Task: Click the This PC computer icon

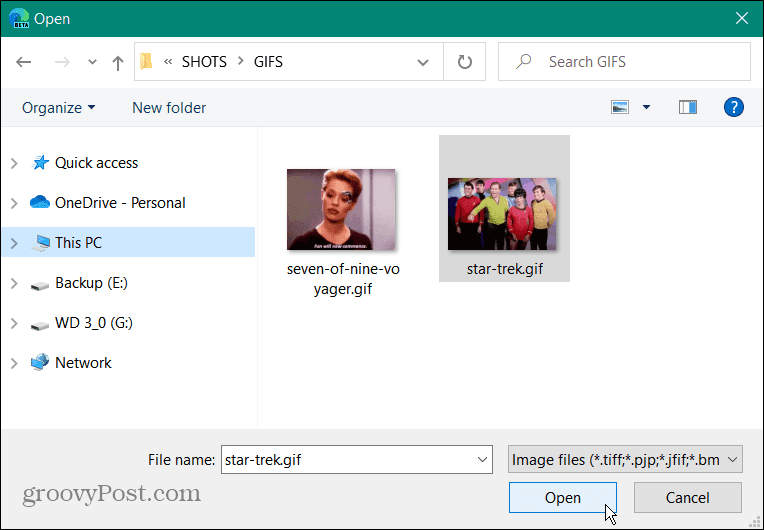Action: (x=40, y=243)
